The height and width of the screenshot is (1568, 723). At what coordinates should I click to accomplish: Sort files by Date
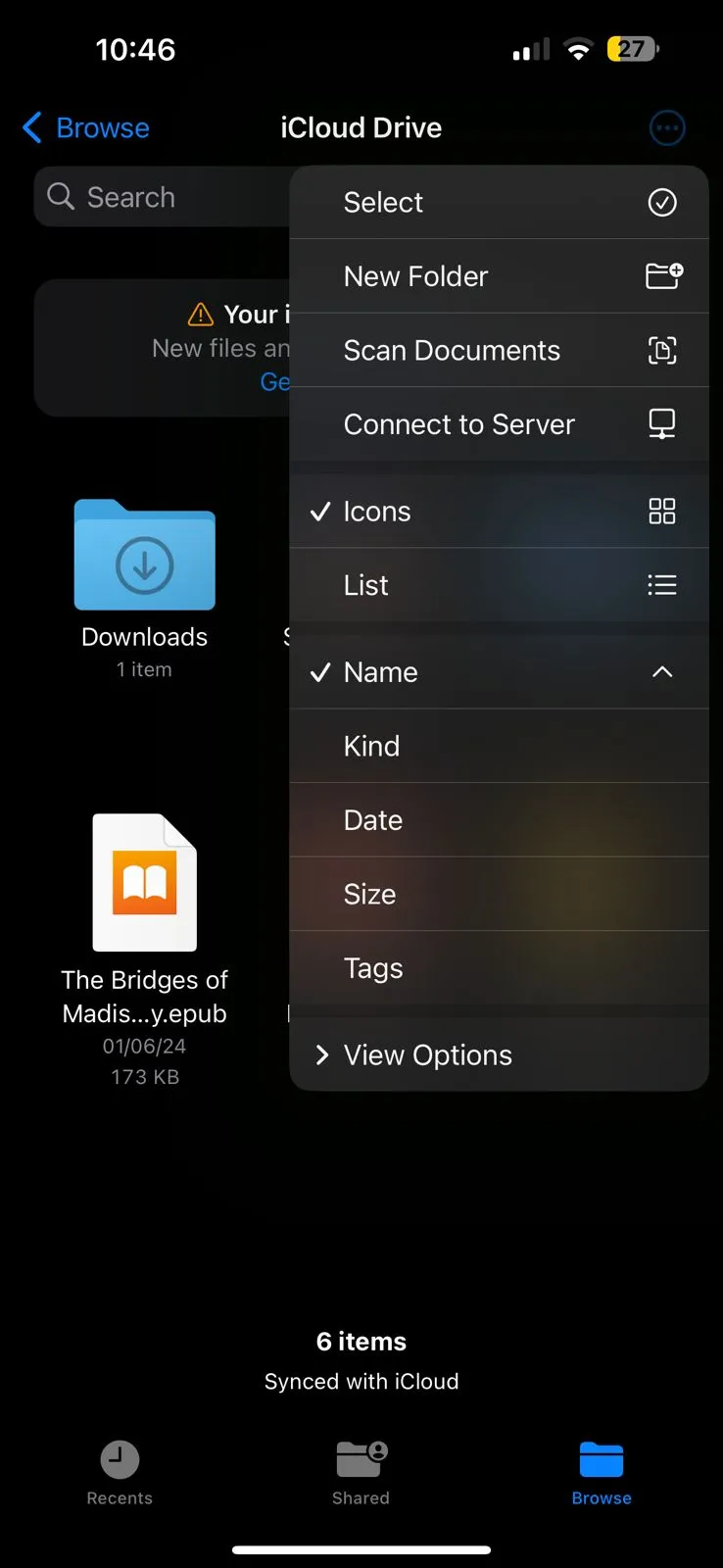pyautogui.click(x=499, y=820)
